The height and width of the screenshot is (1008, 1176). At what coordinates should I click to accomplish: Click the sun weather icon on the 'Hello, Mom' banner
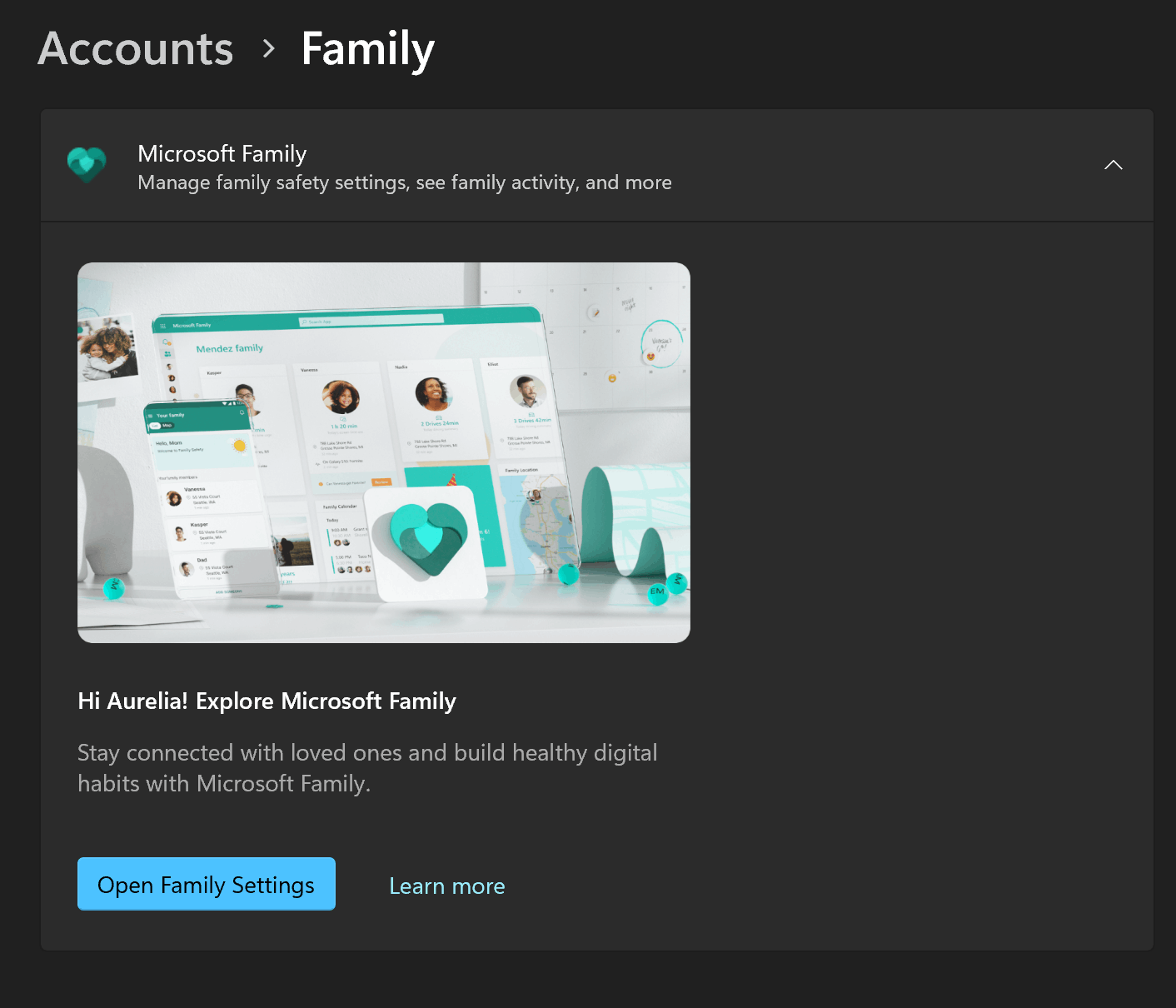pyautogui.click(x=239, y=445)
